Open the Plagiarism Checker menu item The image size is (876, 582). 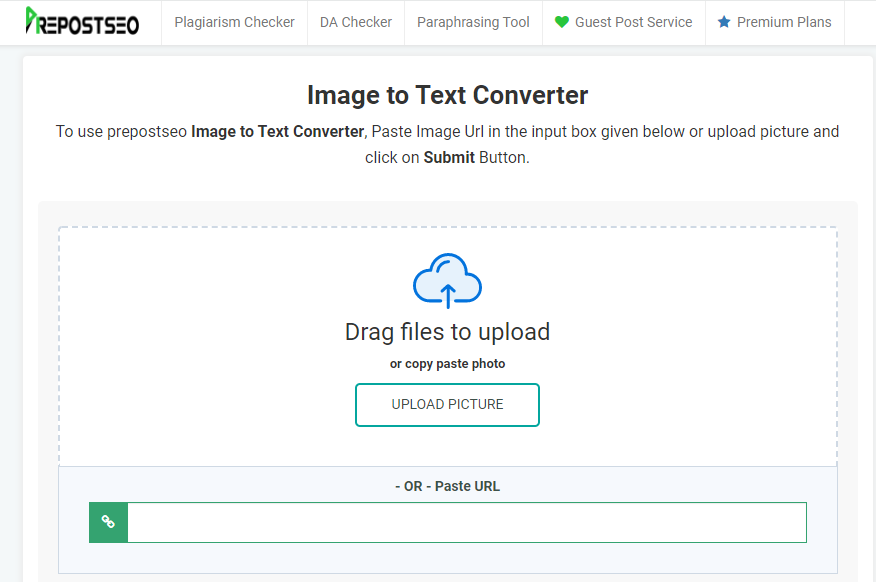pos(235,22)
